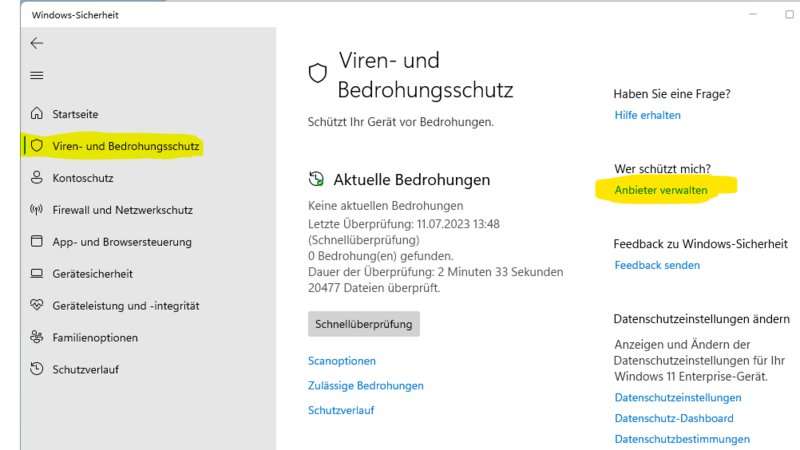Click the App- und Browsersteuerung window icon

tap(37, 242)
